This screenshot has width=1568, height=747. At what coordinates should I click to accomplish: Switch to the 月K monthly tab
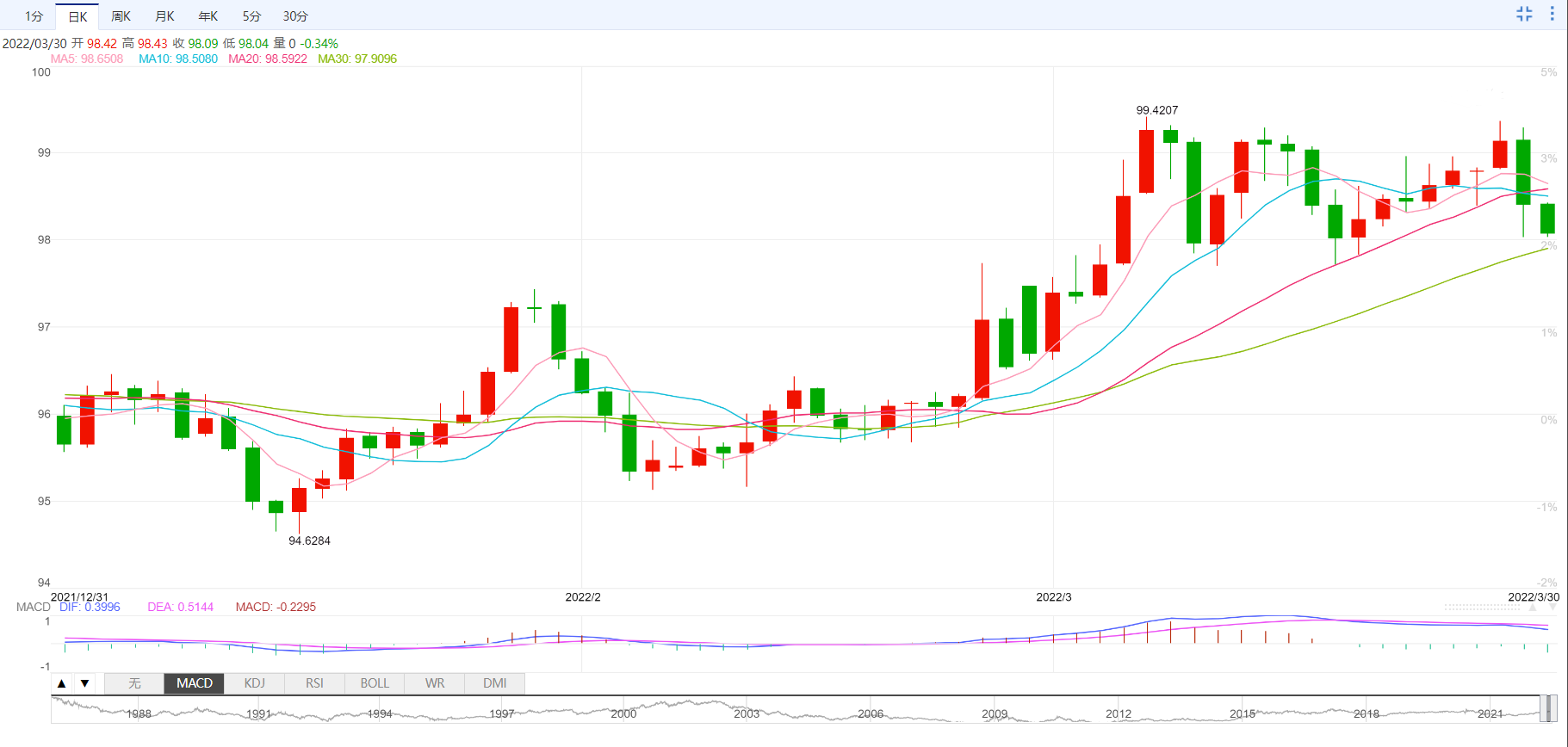pyautogui.click(x=164, y=16)
